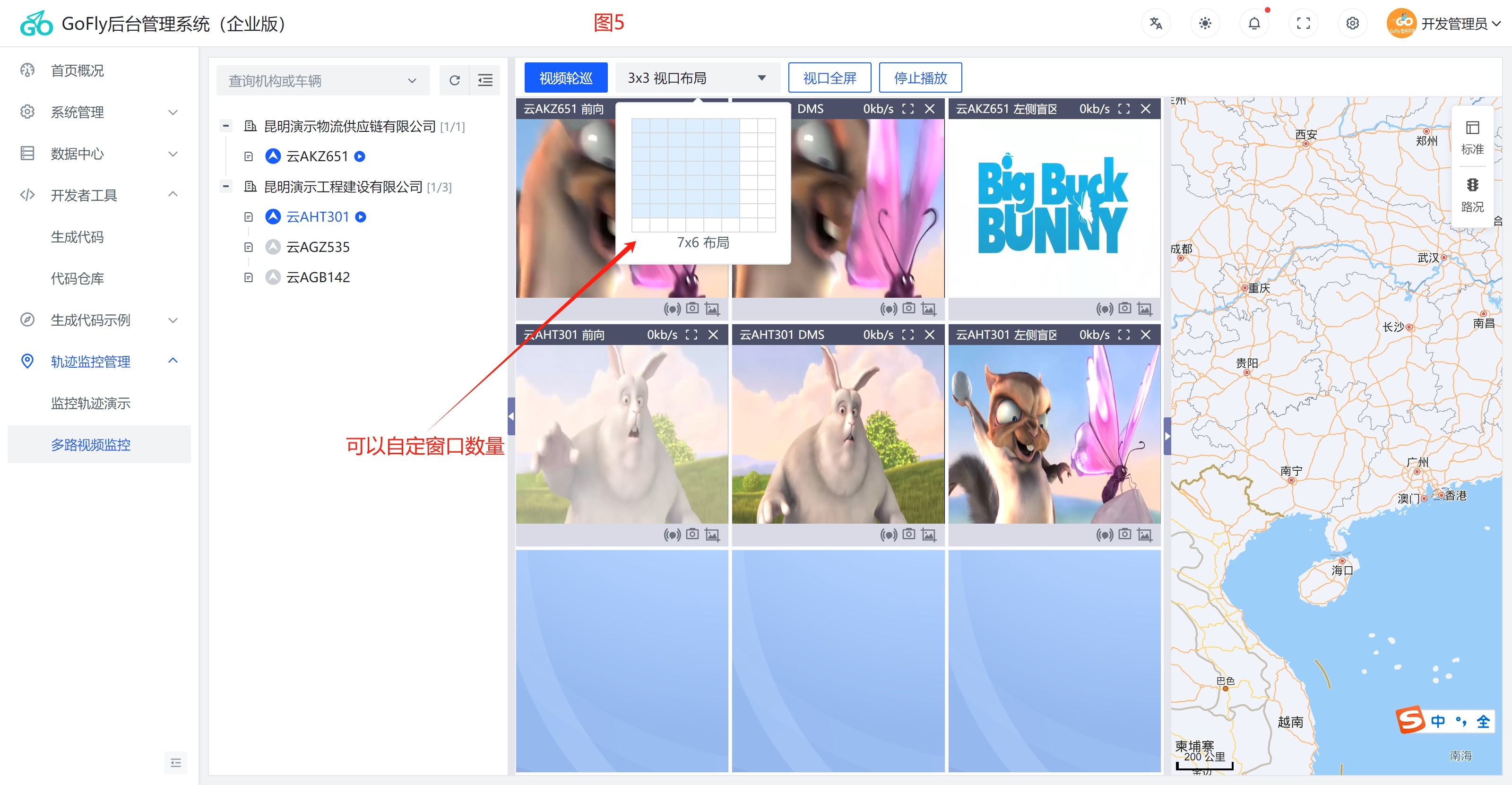Open the language translation icon
This screenshot has height=785, width=1512.
point(1156,24)
